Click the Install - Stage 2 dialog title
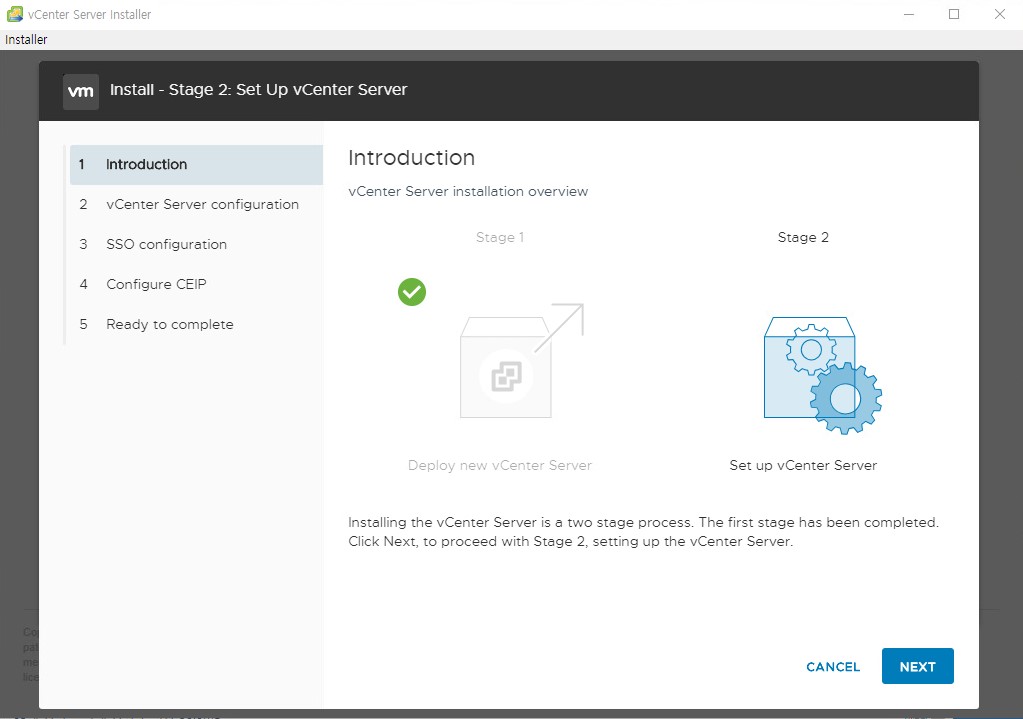Screen dimensions: 1023x719 (x=258, y=89)
